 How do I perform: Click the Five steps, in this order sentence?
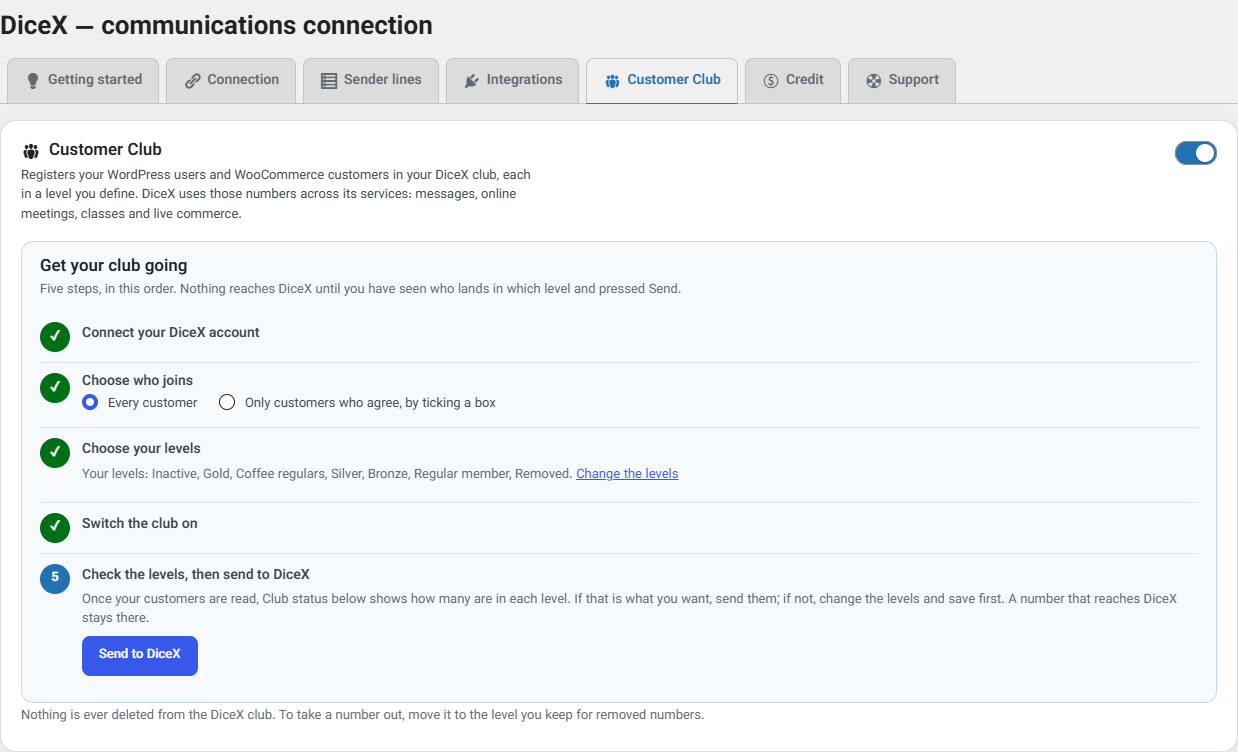360,289
